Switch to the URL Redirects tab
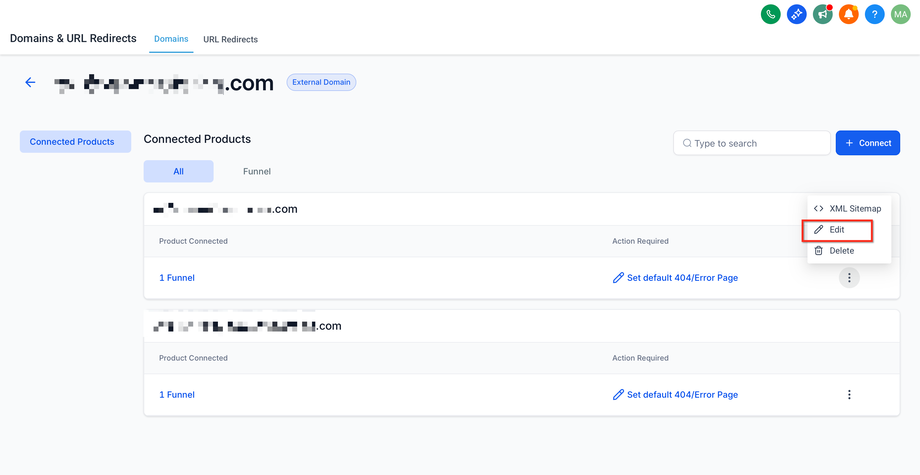The width and height of the screenshot is (920, 475). pos(230,39)
